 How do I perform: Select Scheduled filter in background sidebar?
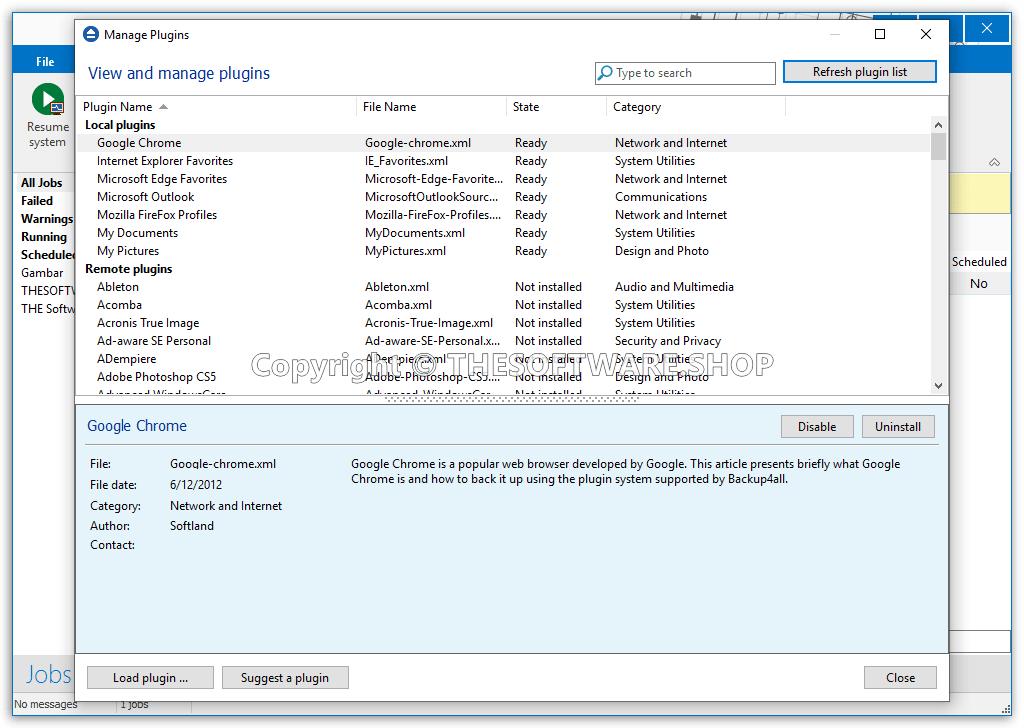(48, 255)
